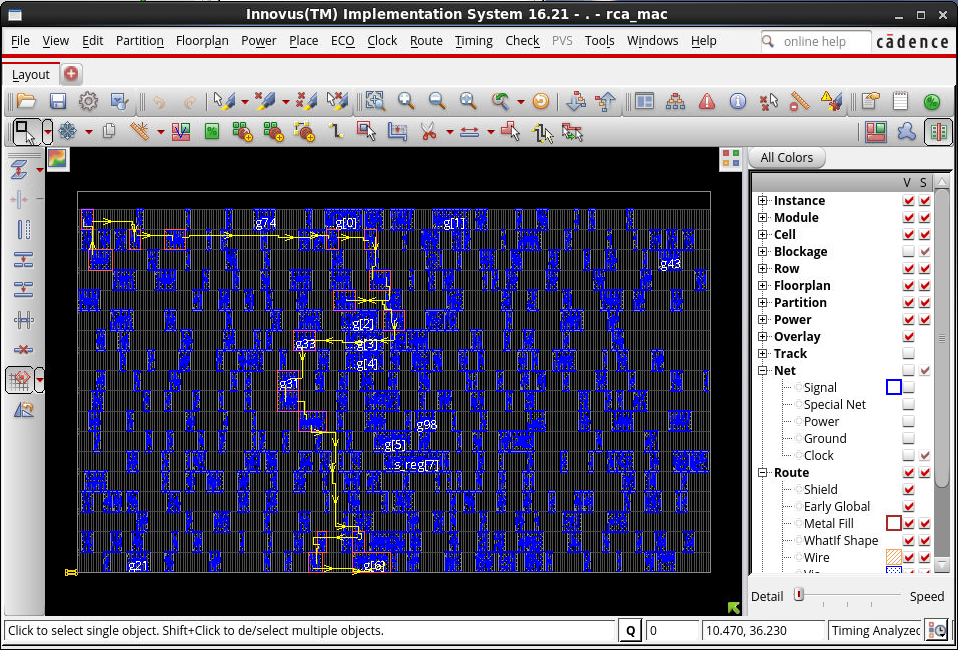Collapse the Route tree node
Screen dimensions: 958x650
coord(762,472)
